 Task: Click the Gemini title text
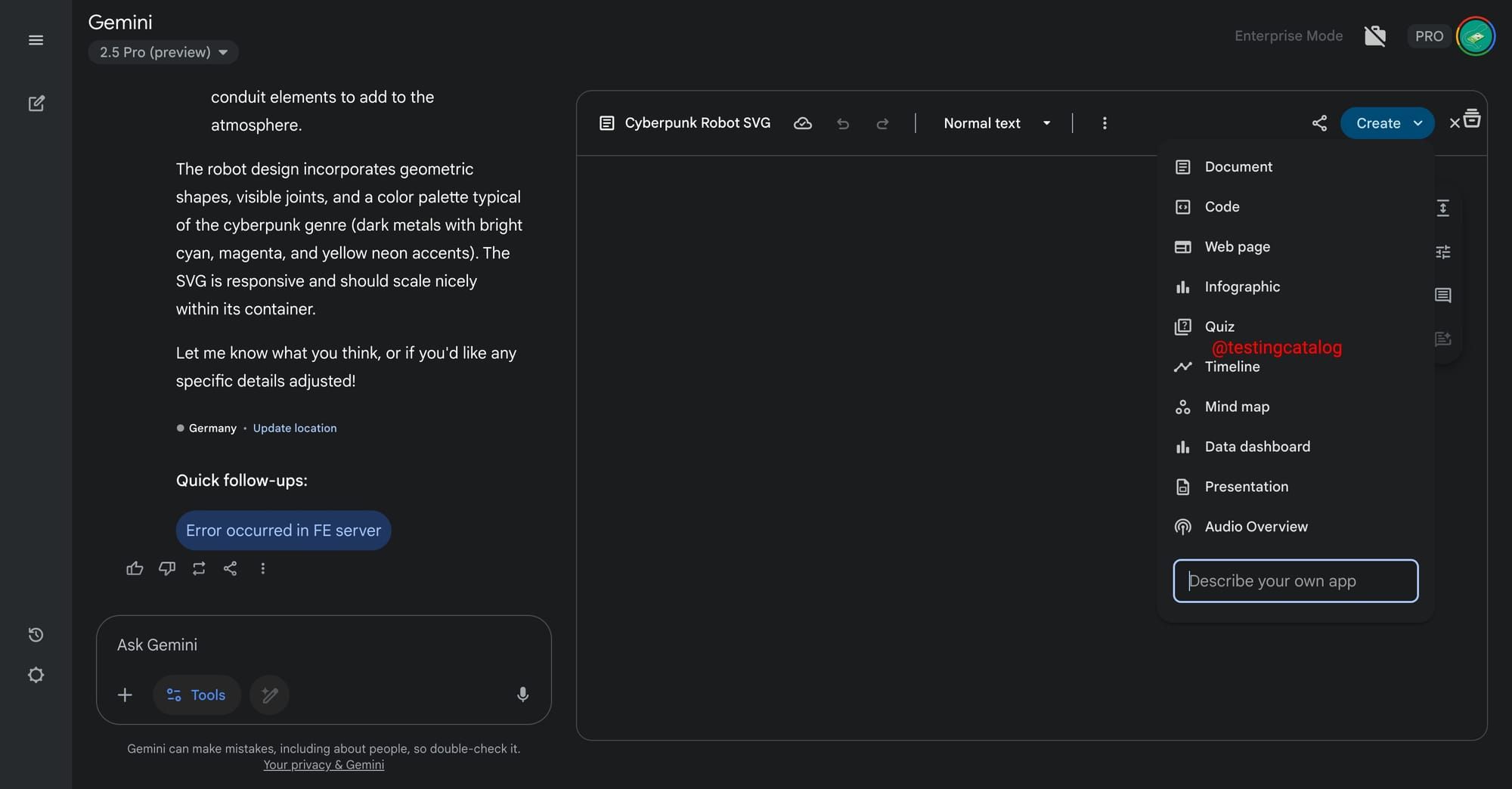(120, 23)
